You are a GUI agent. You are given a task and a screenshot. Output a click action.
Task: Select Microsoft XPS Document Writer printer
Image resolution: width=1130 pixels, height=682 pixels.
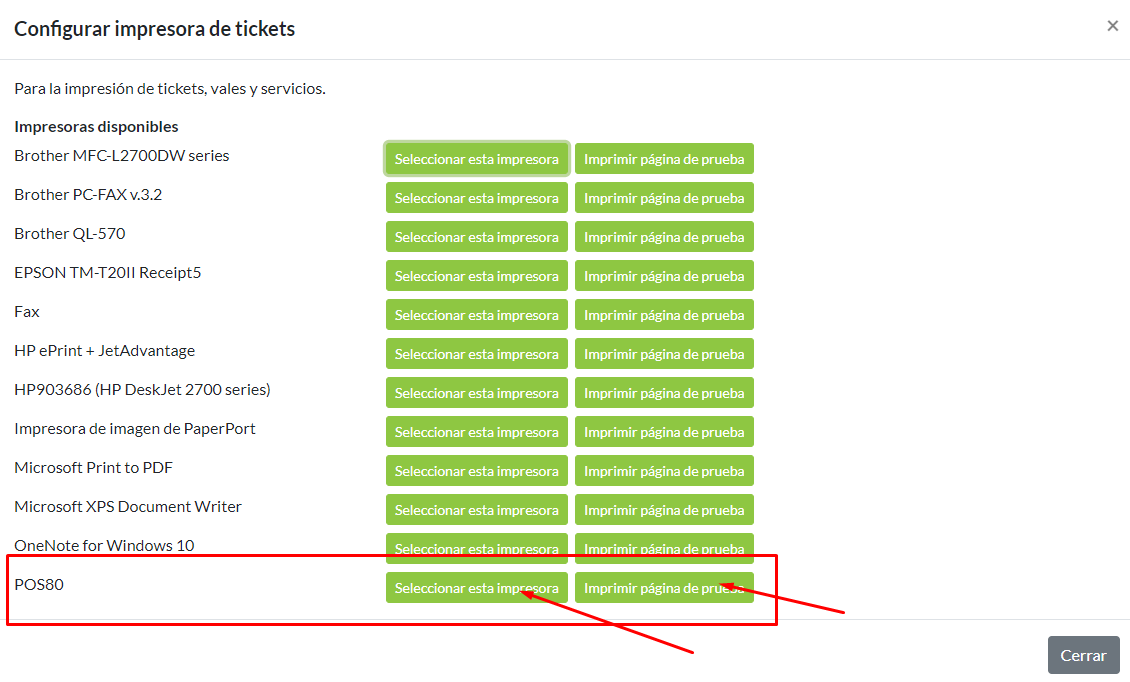click(x=476, y=510)
